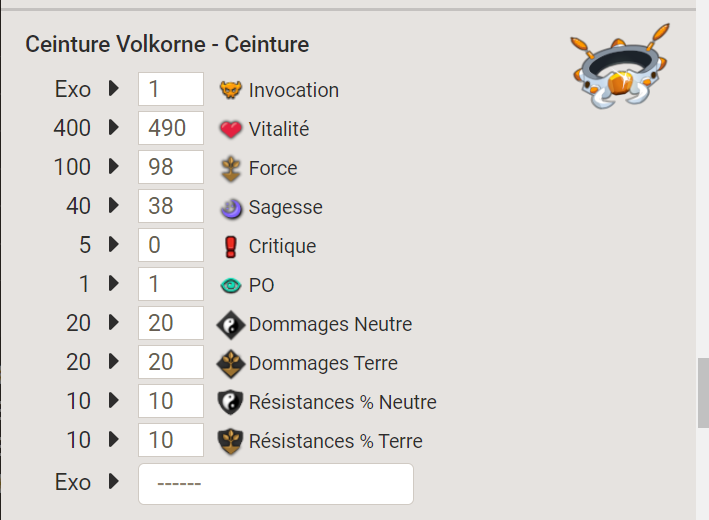Click the arrow next to 400 Vitalité
This screenshot has height=520, width=709.
coord(114,128)
